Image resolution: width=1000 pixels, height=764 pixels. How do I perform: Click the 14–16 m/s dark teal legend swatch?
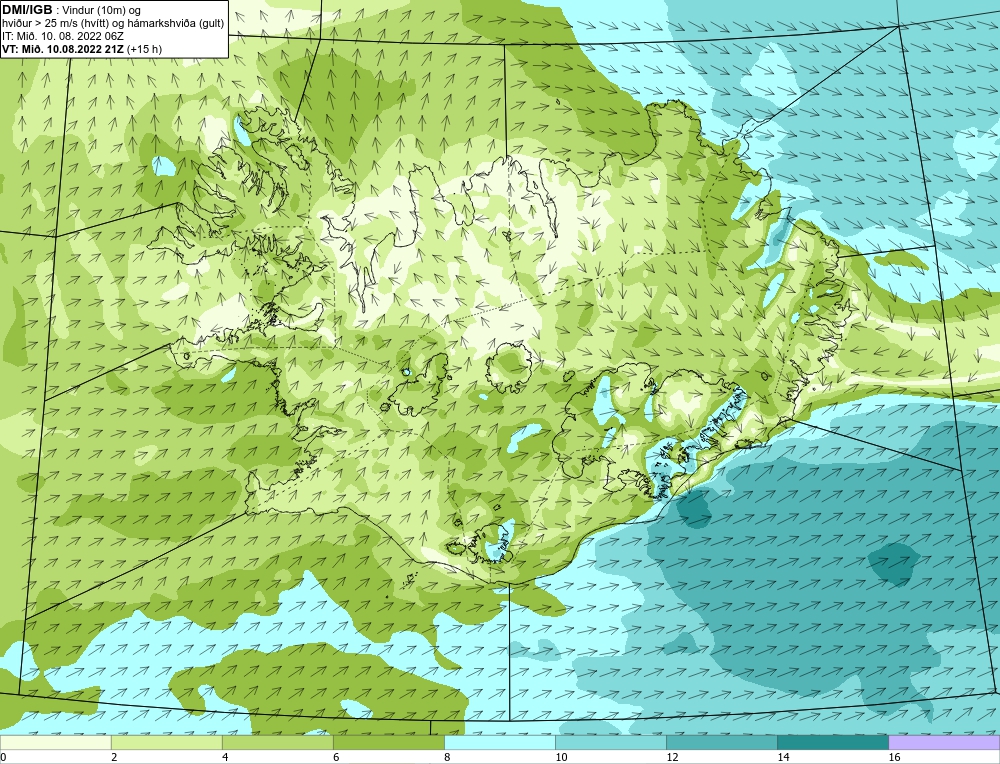832,742
